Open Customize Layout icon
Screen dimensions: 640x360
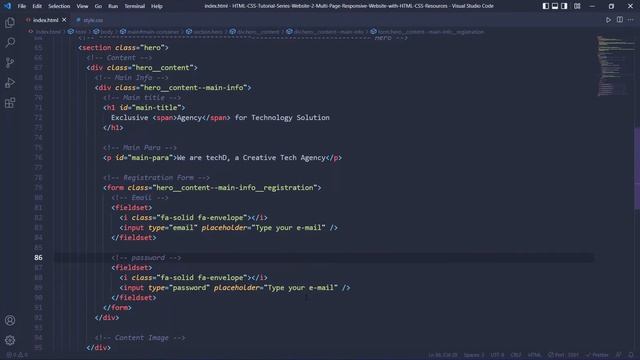pos(577,6)
